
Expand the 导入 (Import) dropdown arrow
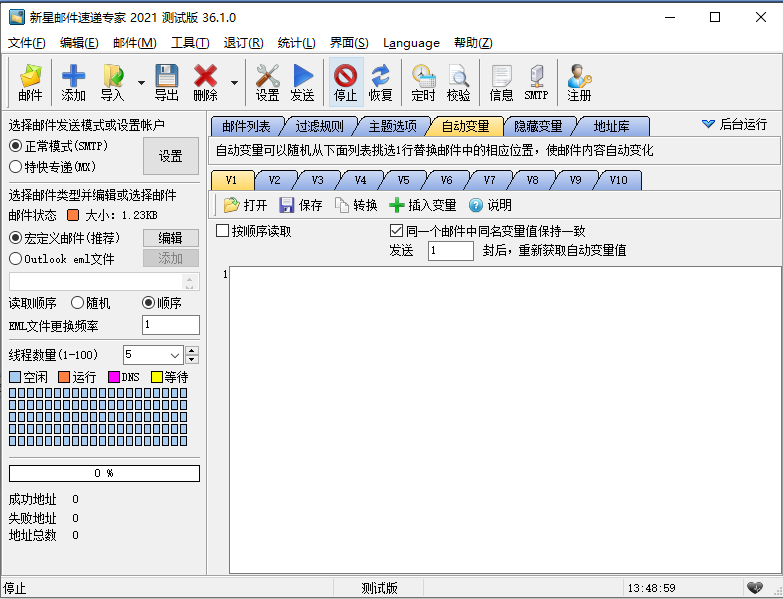pos(141,83)
